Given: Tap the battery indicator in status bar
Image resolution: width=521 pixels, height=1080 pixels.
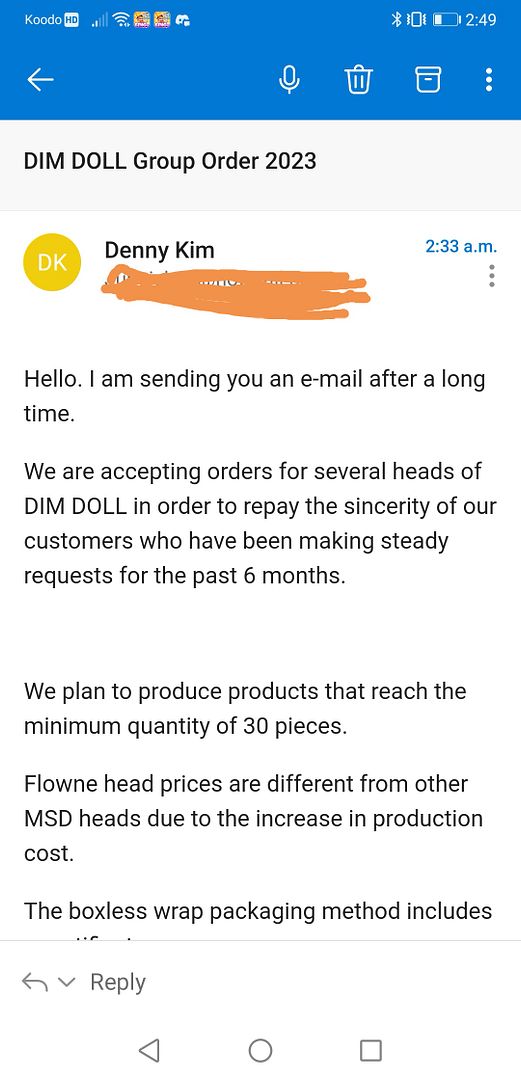Looking at the screenshot, I should [445, 21].
